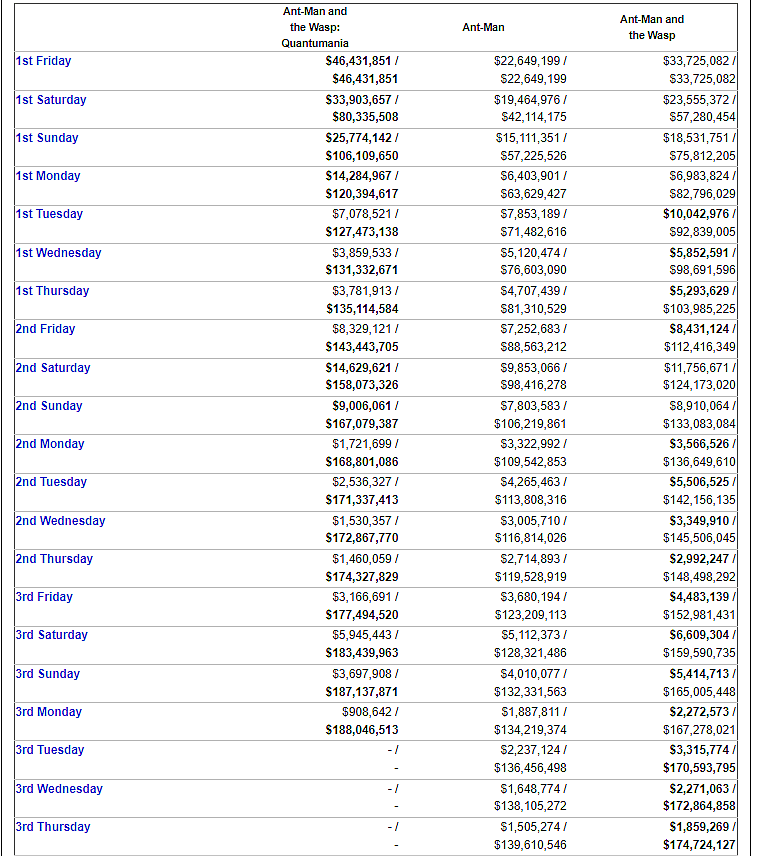Screen dimensions: 764x856
Task: Click the Ant-Man and the Wasp: Quantumania header
Action: coord(315,27)
